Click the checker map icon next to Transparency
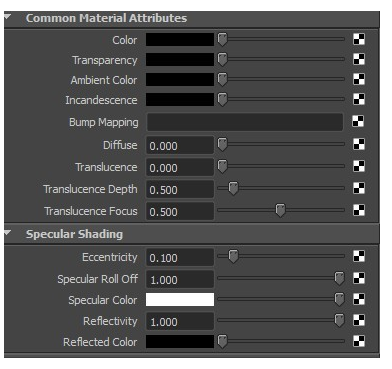The width and height of the screenshot is (392, 369). 359,59
